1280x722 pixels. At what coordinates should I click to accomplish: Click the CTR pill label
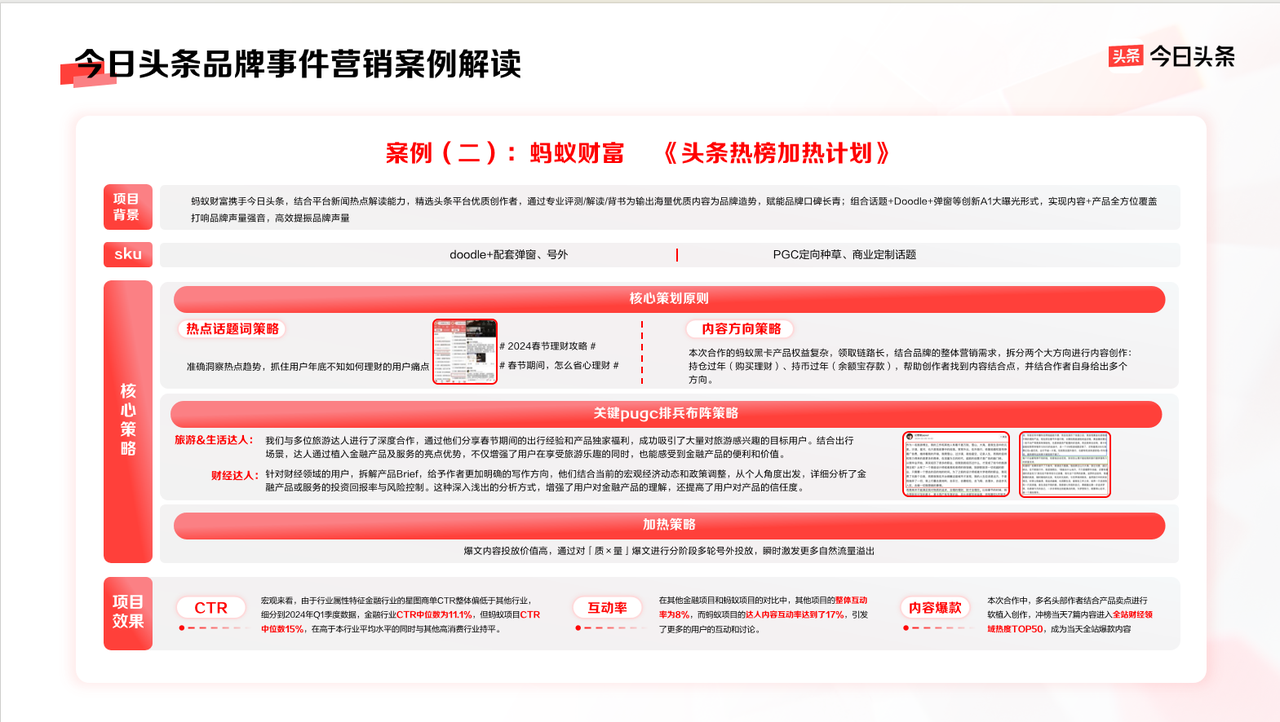(x=211, y=607)
